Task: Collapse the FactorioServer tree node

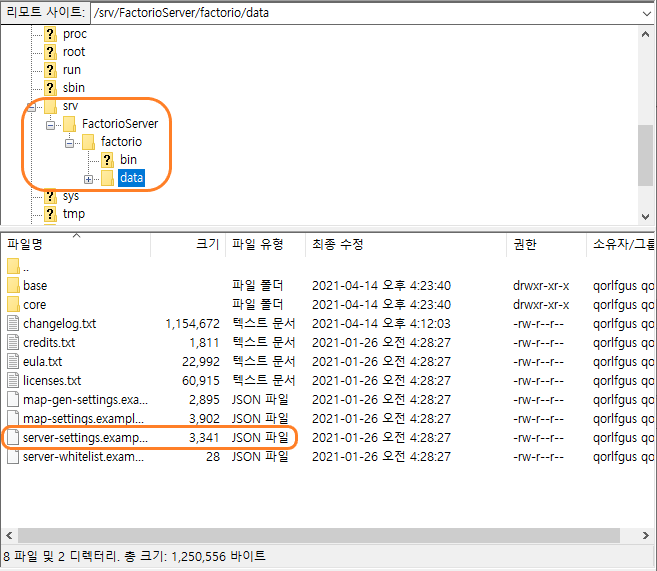Action: pos(50,125)
